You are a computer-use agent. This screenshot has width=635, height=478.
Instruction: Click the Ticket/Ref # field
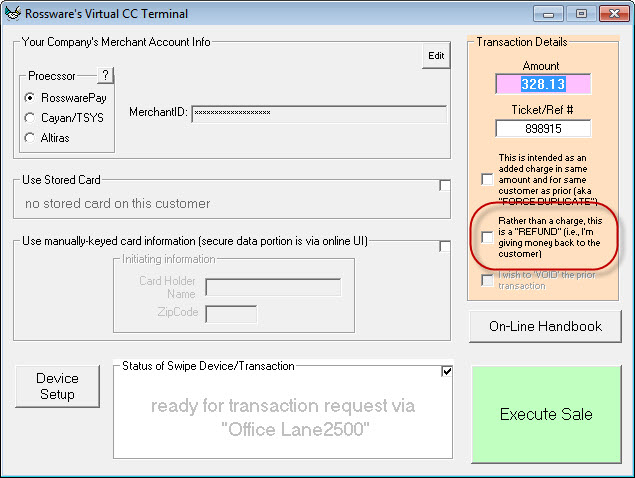[x=541, y=128]
